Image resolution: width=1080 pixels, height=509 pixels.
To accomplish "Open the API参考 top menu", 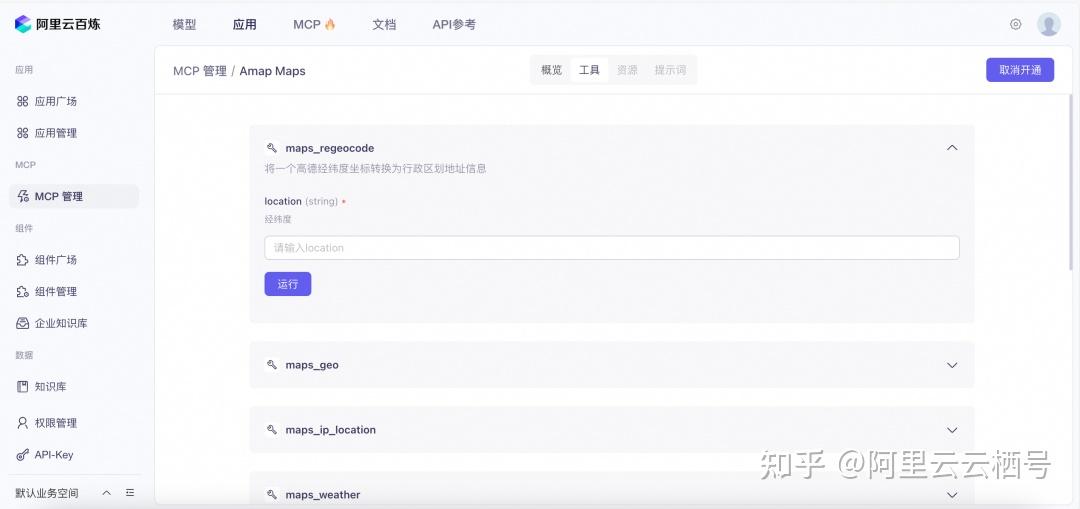I will tap(454, 24).
